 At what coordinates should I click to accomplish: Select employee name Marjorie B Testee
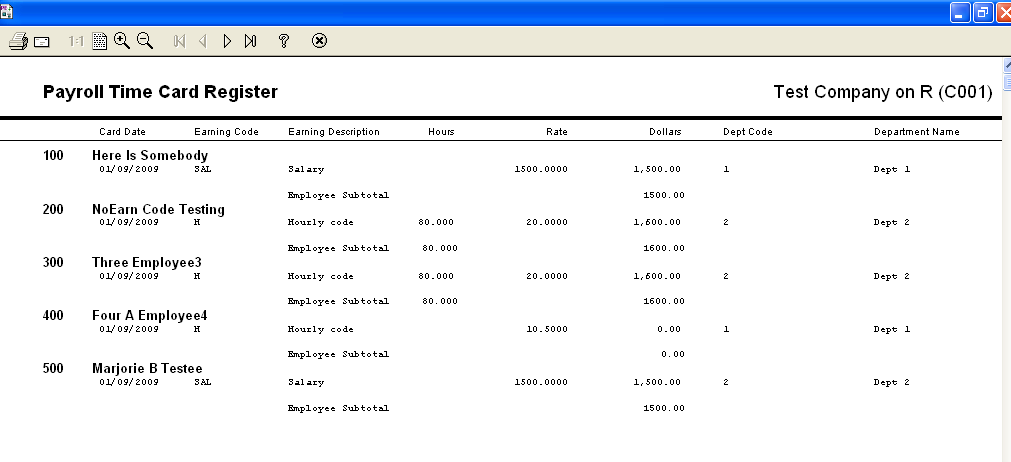pos(147,369)
